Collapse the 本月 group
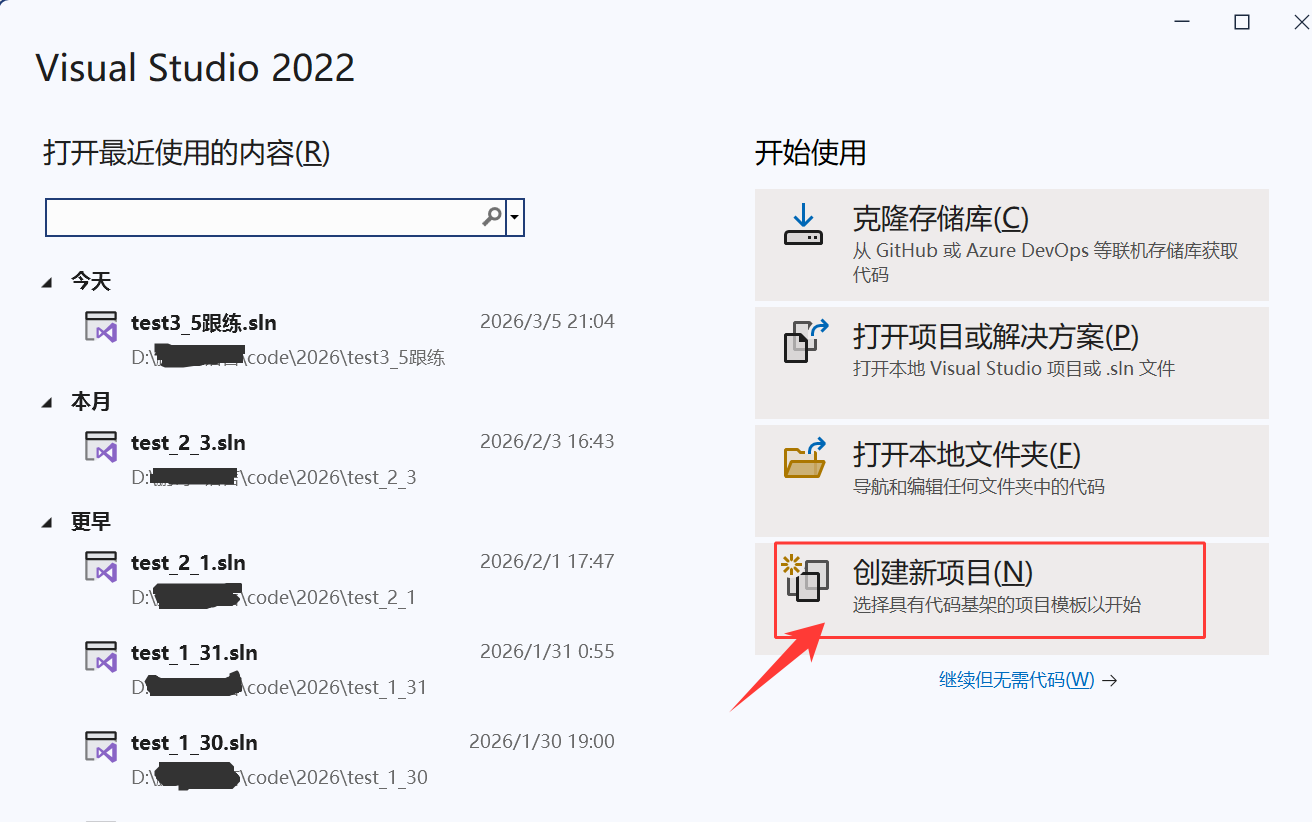The width and height of the screenshot is (1312, 822). coord(47,403)
